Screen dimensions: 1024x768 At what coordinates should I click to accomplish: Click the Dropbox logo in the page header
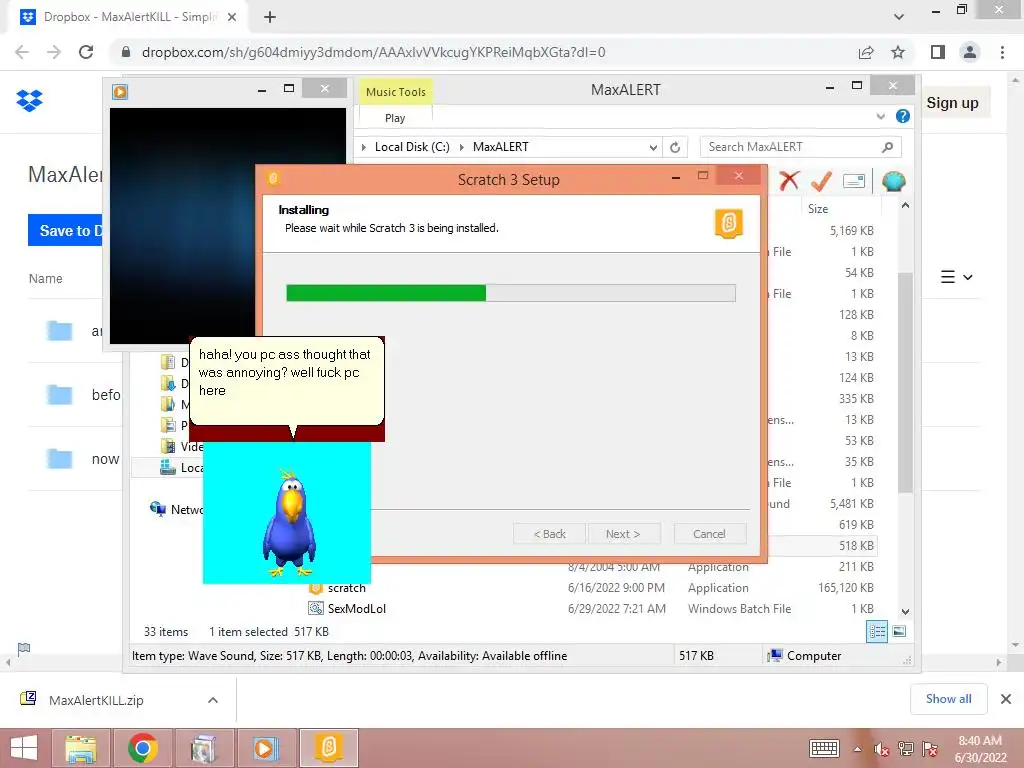click(x=29, y=101)
